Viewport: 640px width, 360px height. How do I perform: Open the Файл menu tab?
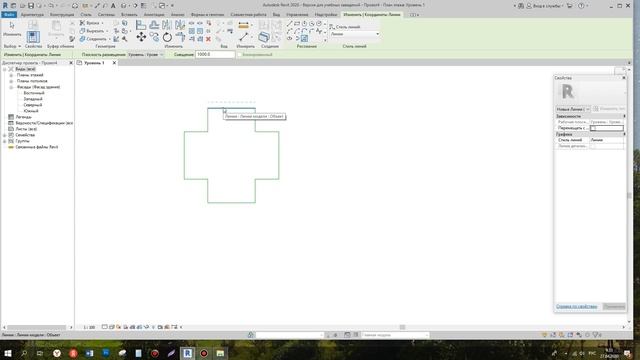(x=9, y=15)
